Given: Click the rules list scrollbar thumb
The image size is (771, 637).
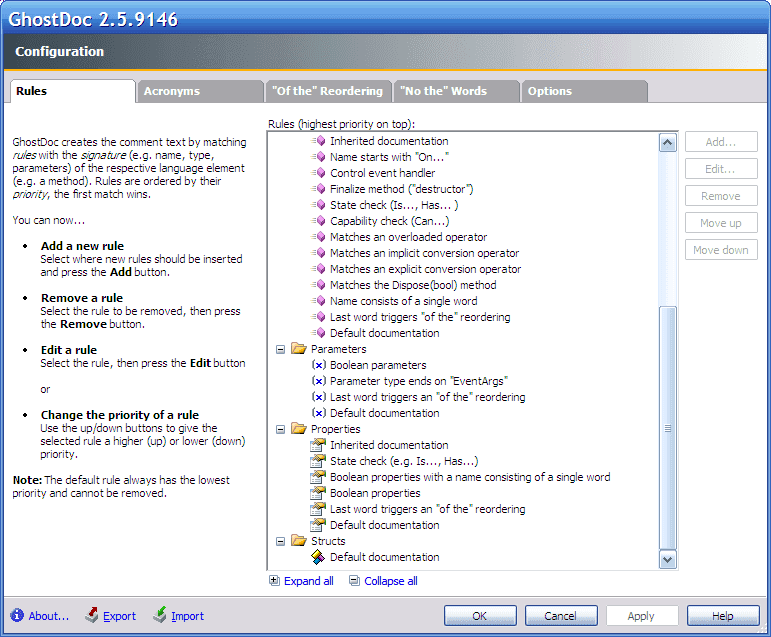Looking at the screenshot, I should point(667,427).
